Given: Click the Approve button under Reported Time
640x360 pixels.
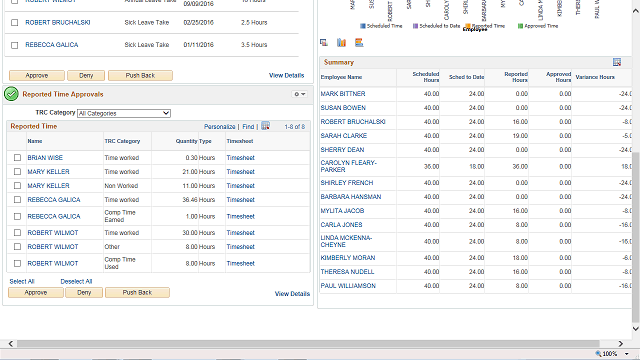Looking at the screenshot, I should (36, 293).
